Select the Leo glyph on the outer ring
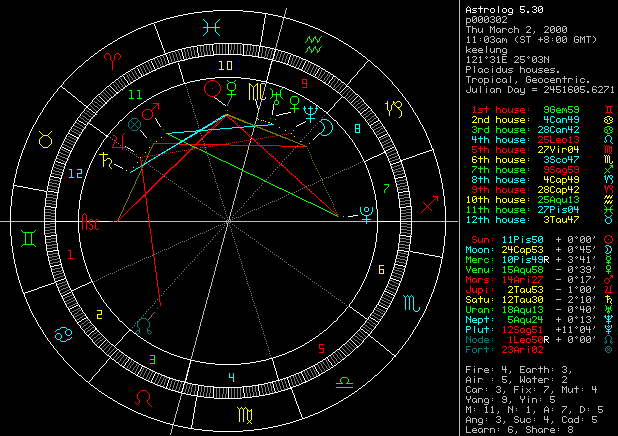Viewport: 618px width, 436px height. 145,396
